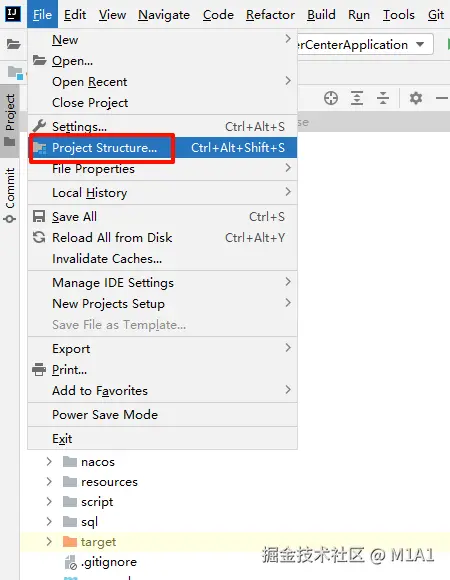Click the locate-in-tree crosshair icon
450x580 pixels.
pos(331,98)
